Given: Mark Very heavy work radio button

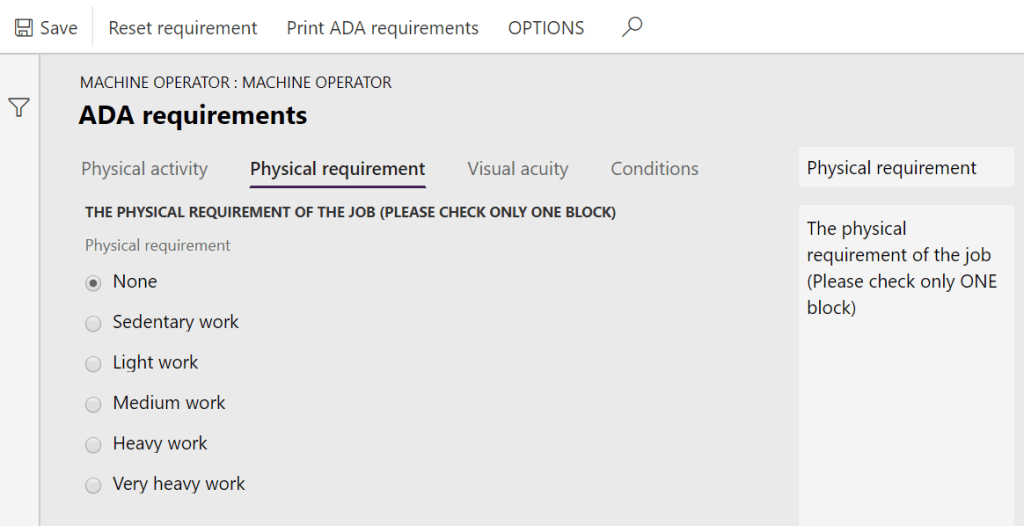Looking at the screenshot, I should pos(93,485).
